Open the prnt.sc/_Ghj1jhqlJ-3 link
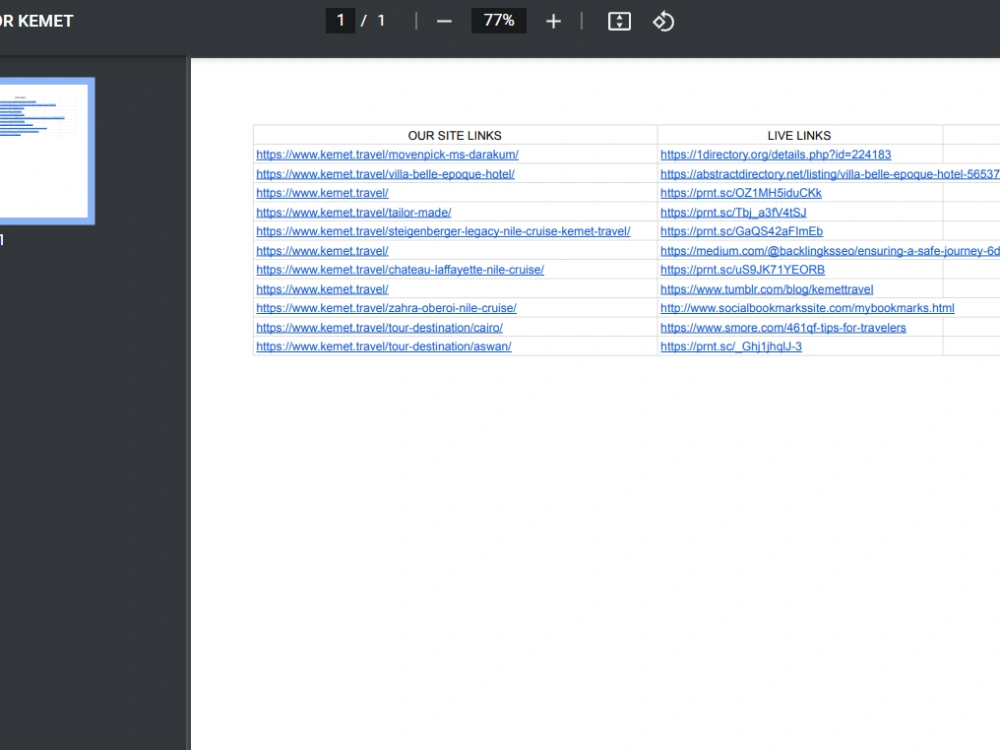 [x=731, y=346]
